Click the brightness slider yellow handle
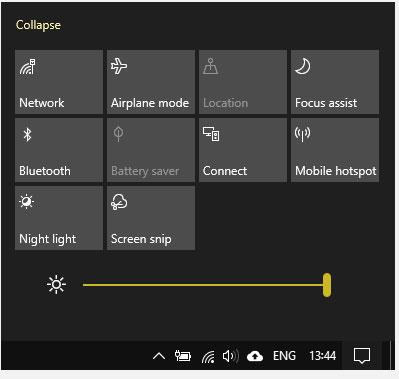The width and height of the screenshot is (399, 379). (x=327, y=285)
